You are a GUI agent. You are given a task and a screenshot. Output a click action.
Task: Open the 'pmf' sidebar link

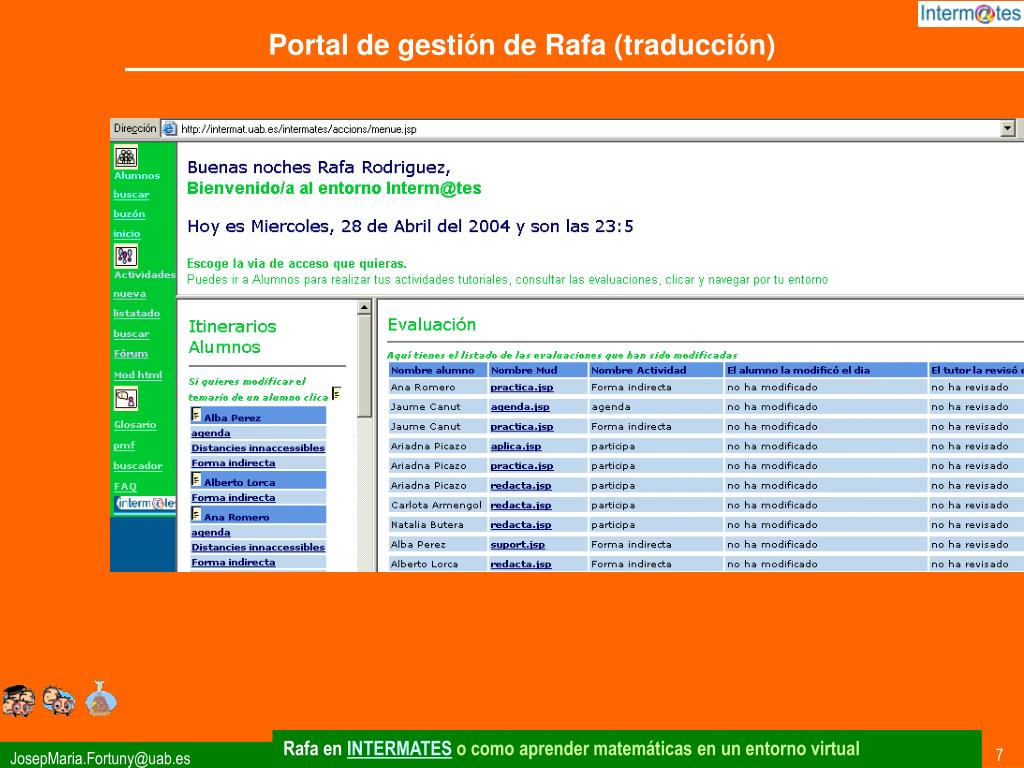pyautogui.click(x=124, y=445)
